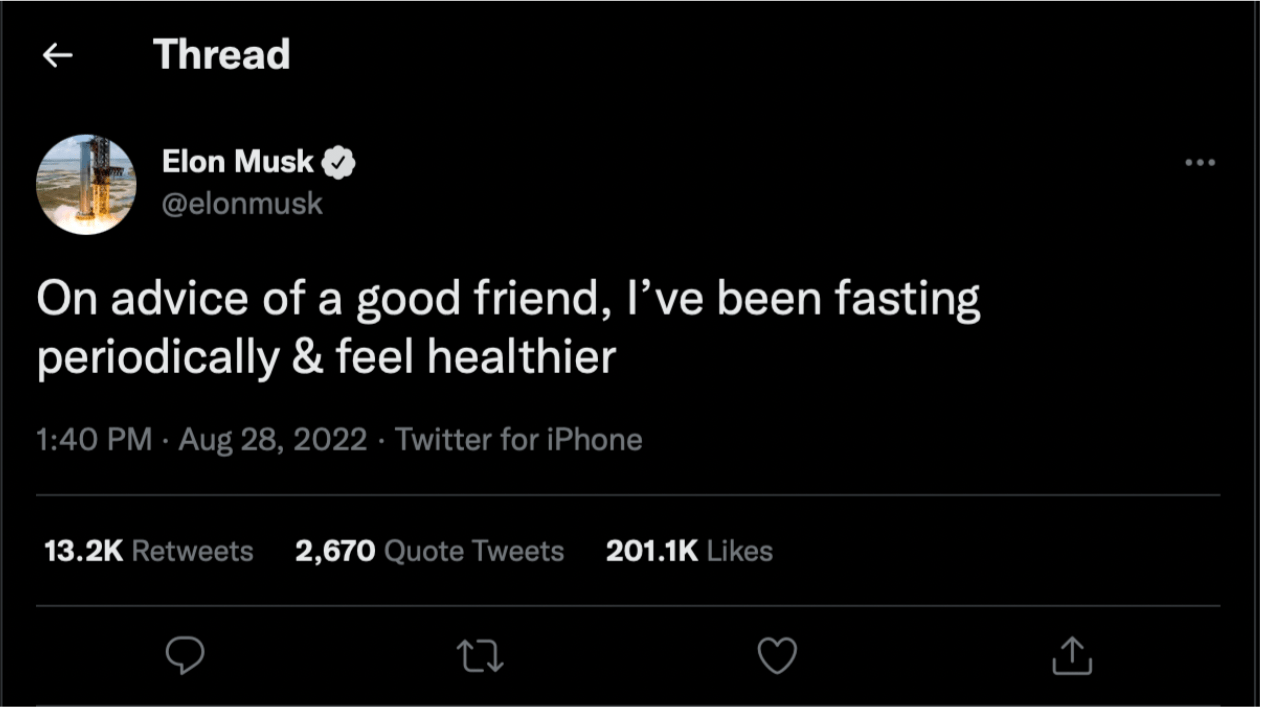Click the verified badge beside Elon Musk
The image size is (1264, 708).
pos(341,161)
